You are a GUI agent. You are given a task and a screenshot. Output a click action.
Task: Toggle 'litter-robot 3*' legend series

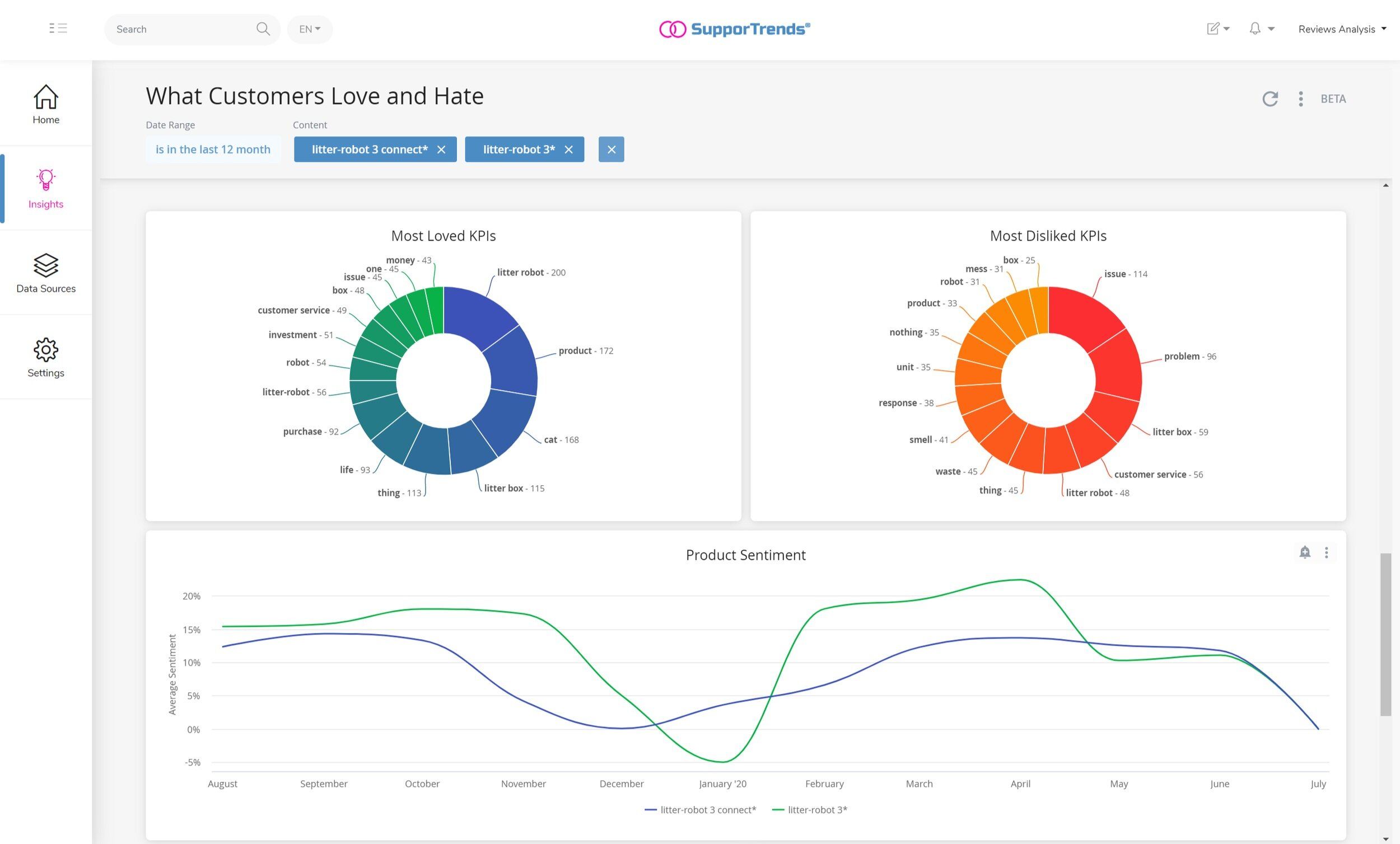tap(810, 809)
